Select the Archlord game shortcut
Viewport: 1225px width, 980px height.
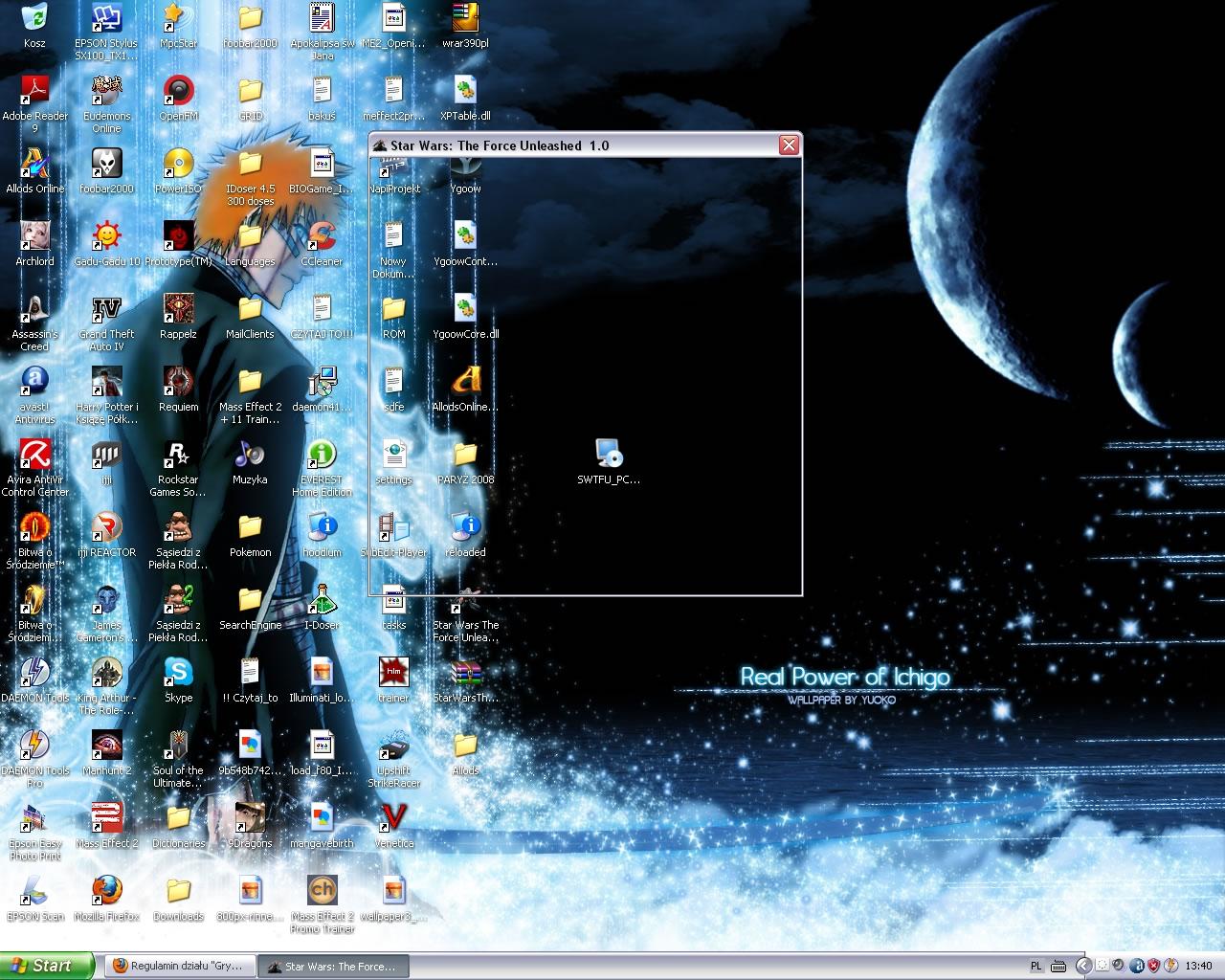click(34, 244)
